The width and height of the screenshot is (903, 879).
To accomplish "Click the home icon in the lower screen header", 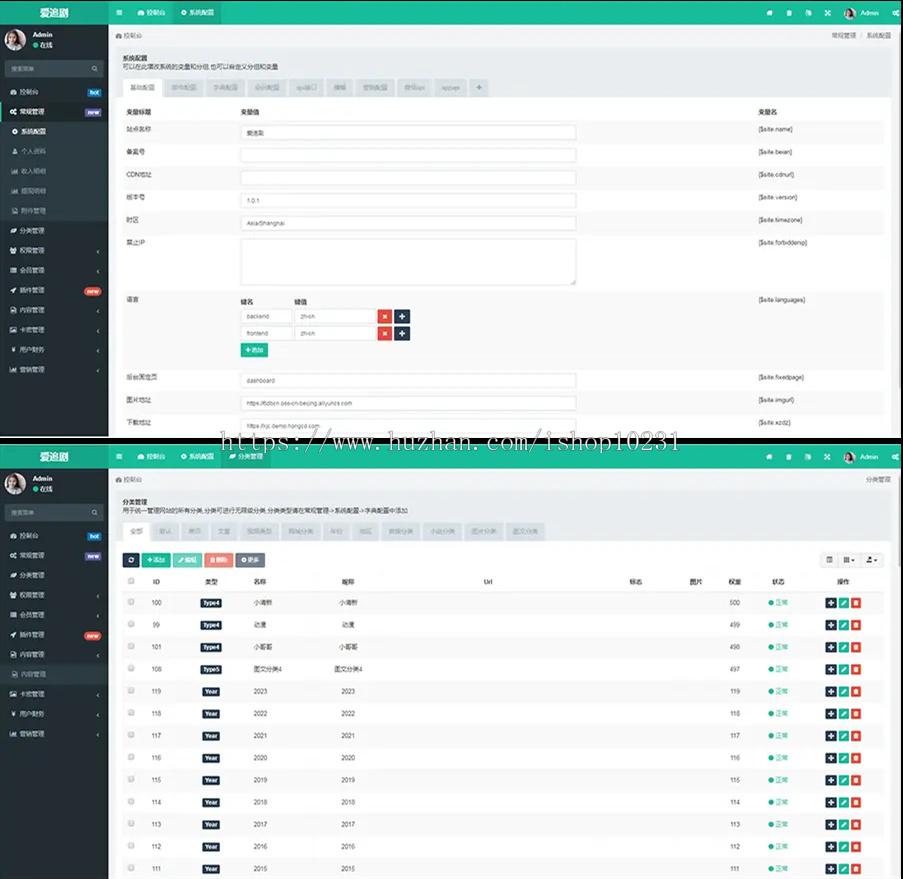I will 769,457.
